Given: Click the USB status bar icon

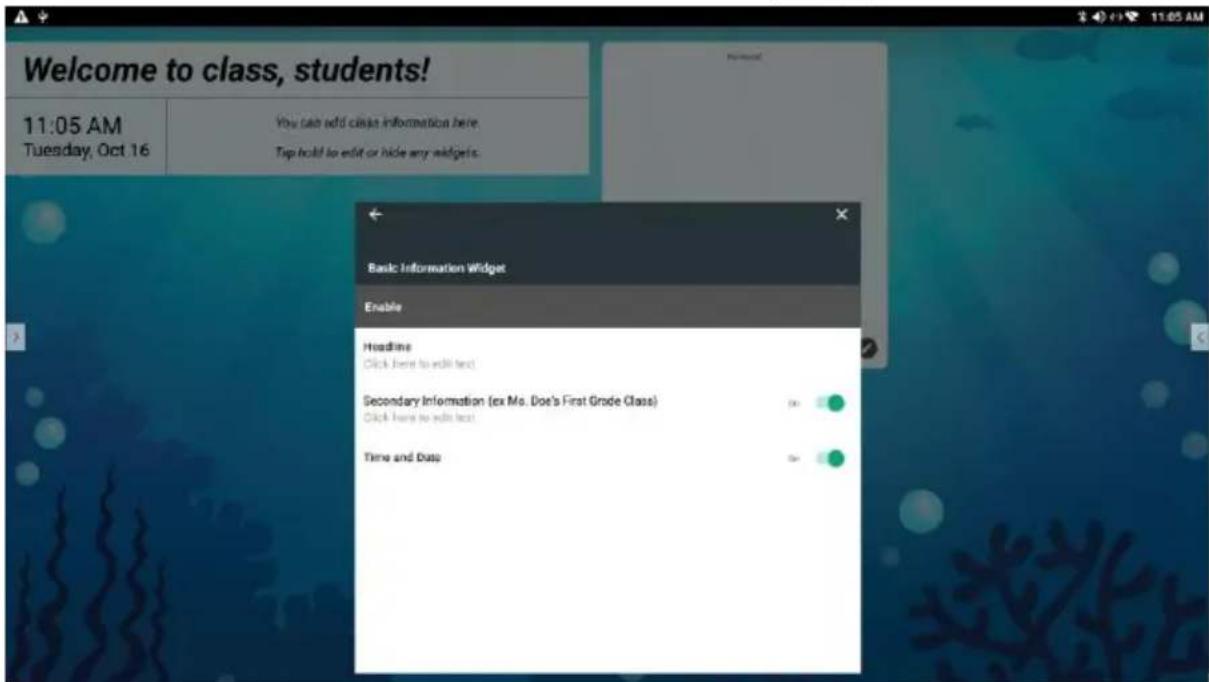Looking at the screenshot, I should tap(41, 19).
